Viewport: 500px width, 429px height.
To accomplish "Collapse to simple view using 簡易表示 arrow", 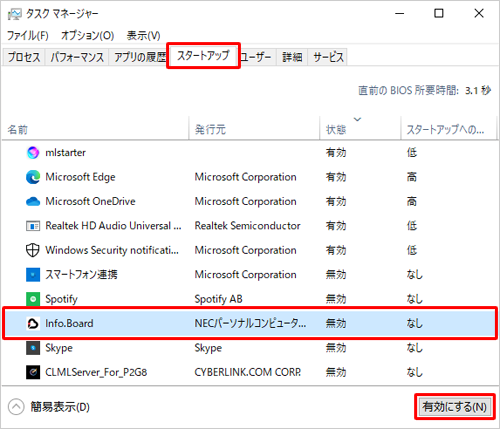I will [16, 407].
